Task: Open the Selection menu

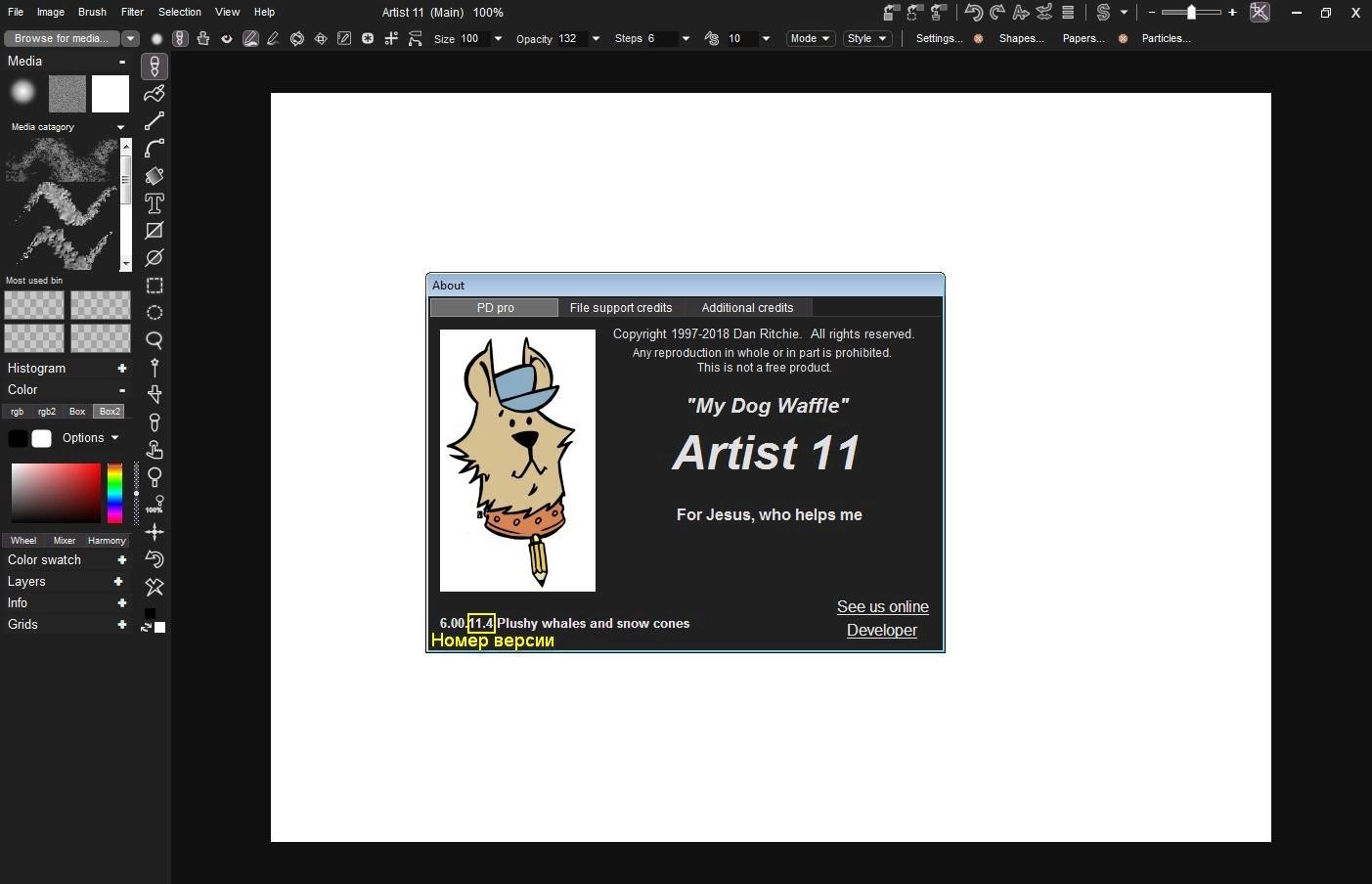Action: pyautogui.click(x=180, y=12)
